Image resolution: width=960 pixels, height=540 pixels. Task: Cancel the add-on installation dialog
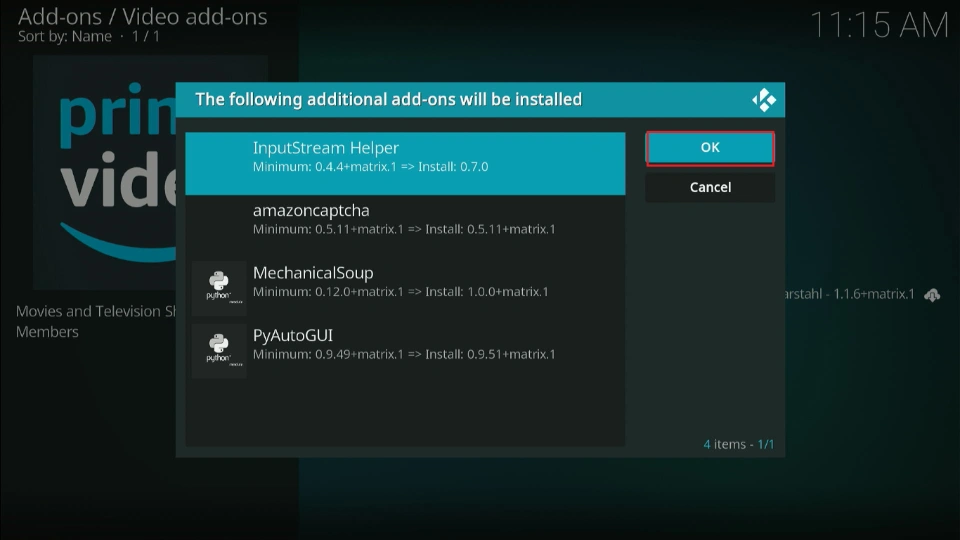(710, 187)
